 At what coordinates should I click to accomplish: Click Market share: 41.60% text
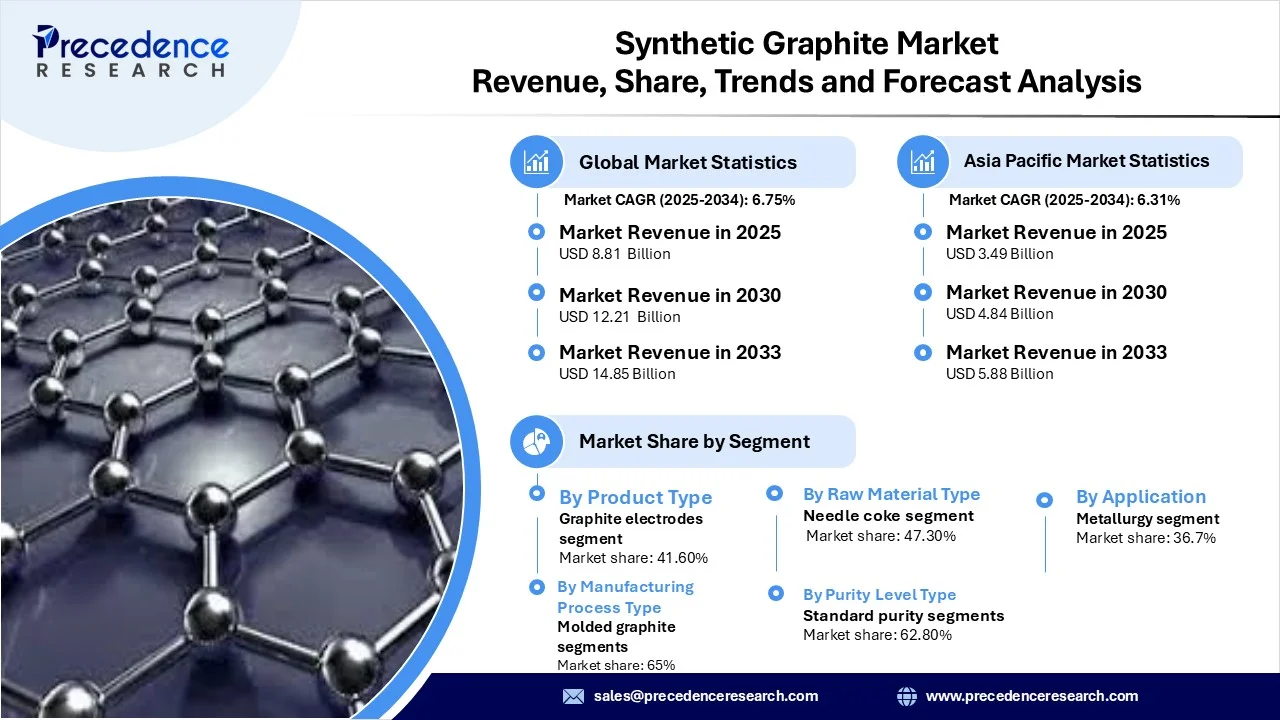pyautogui.click(x=634, y=558)
